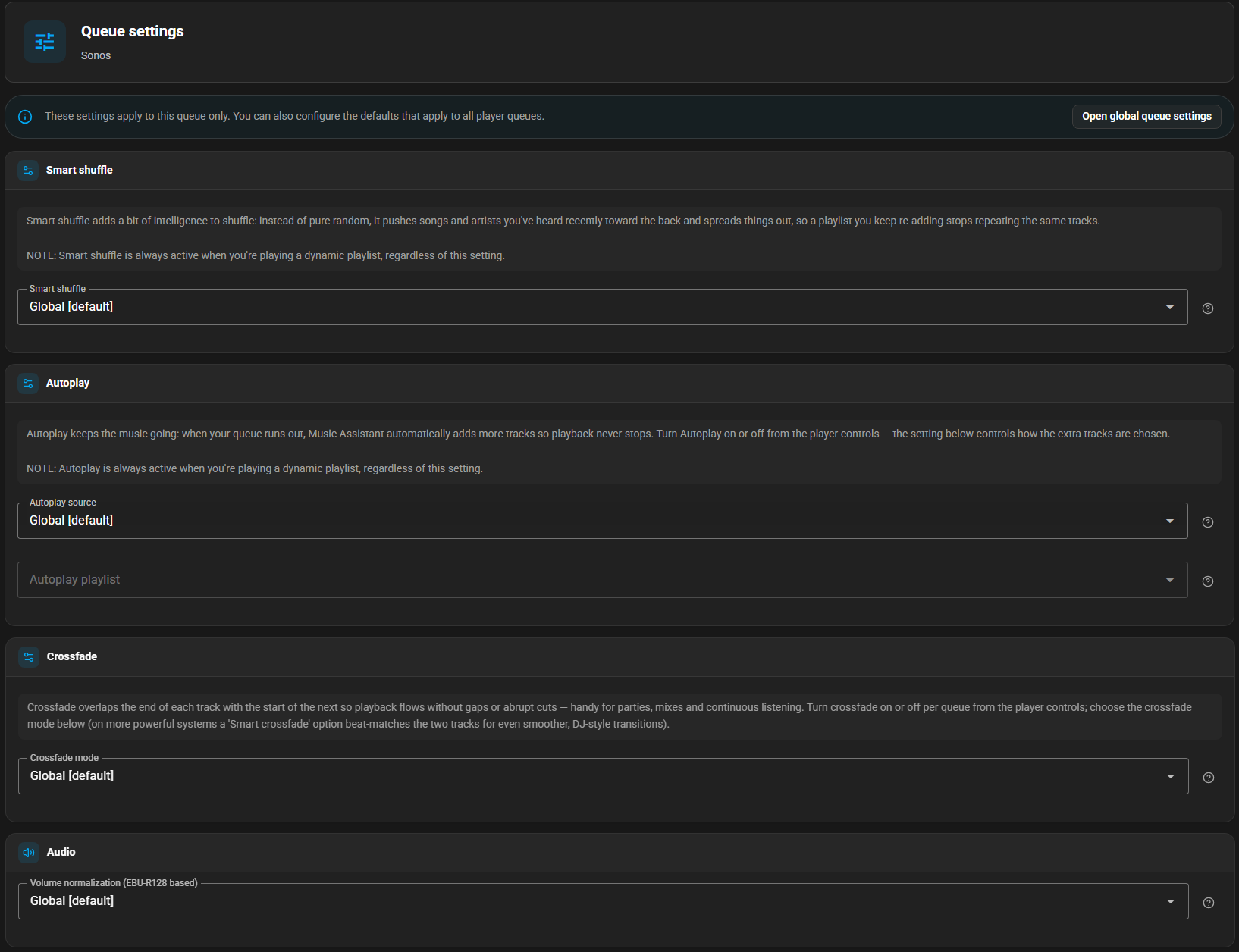Open help for the Smart shuffle setting
This screenshot has height=952, width=1239.
(1208, 308)
